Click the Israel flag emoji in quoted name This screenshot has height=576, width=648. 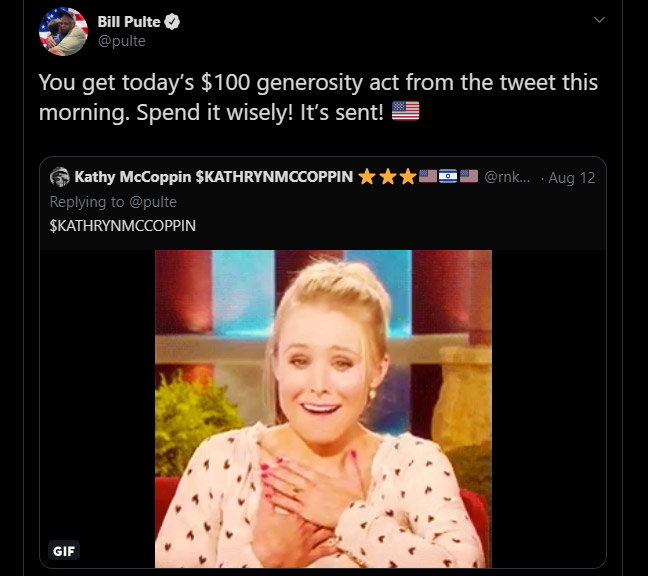pos(448,176)
